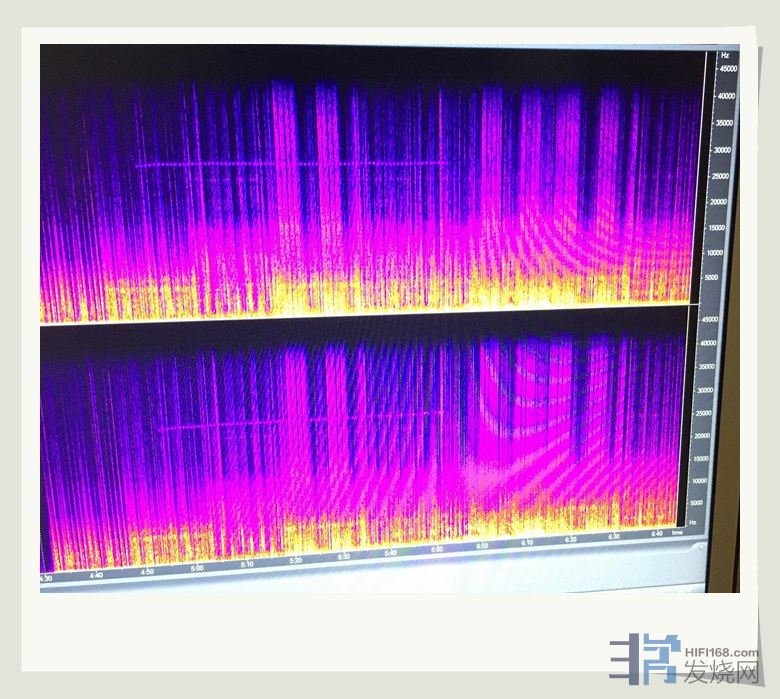Click the 4:40 mark on the time ruler
This screenshot has width=780, height=699.
point(97,574)
